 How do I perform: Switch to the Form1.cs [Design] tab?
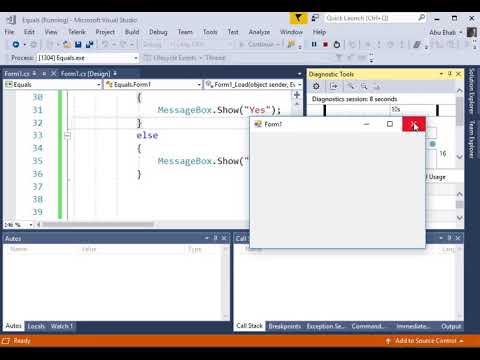click(x=85, y=74)
